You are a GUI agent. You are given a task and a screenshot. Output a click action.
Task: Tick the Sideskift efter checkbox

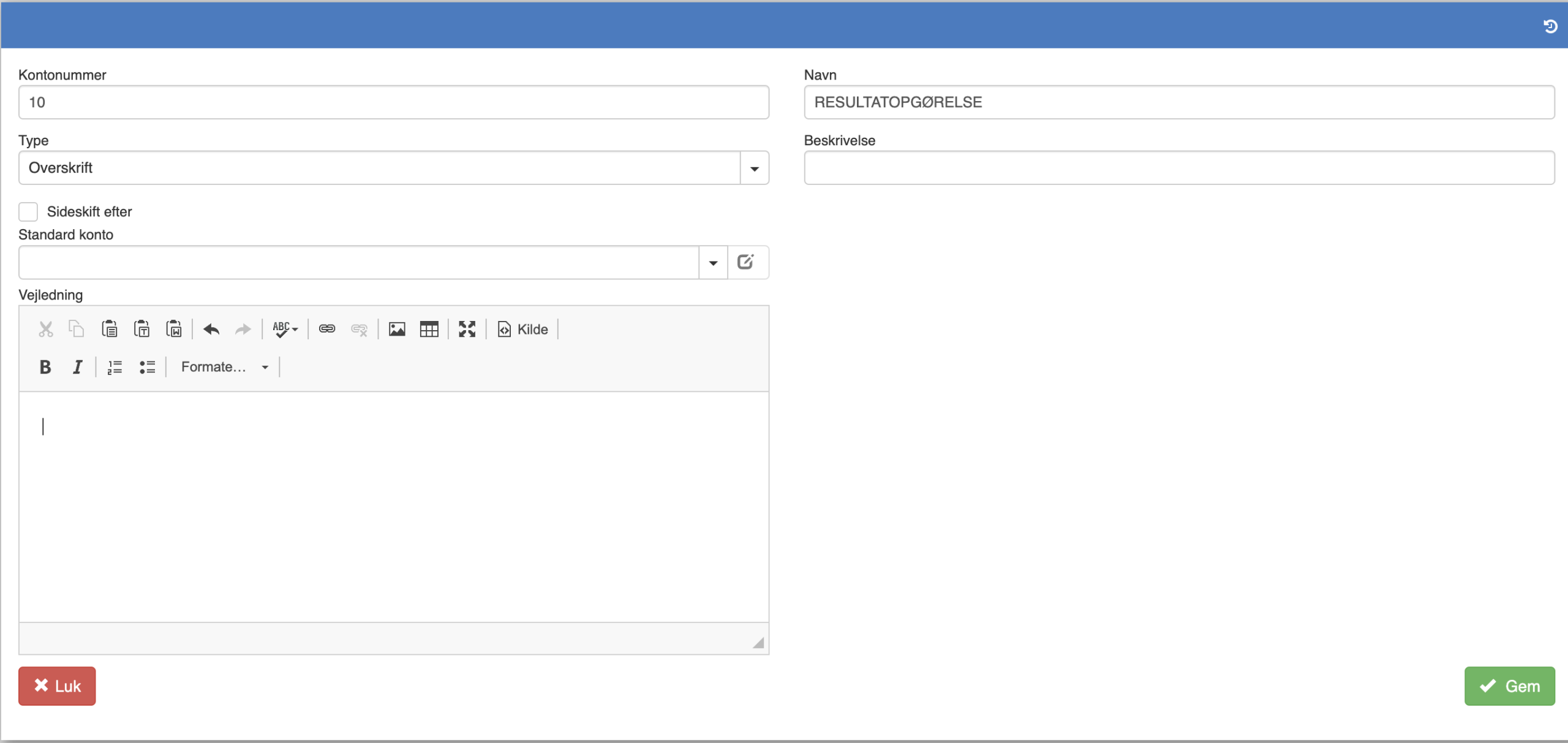tap(28, 212)
